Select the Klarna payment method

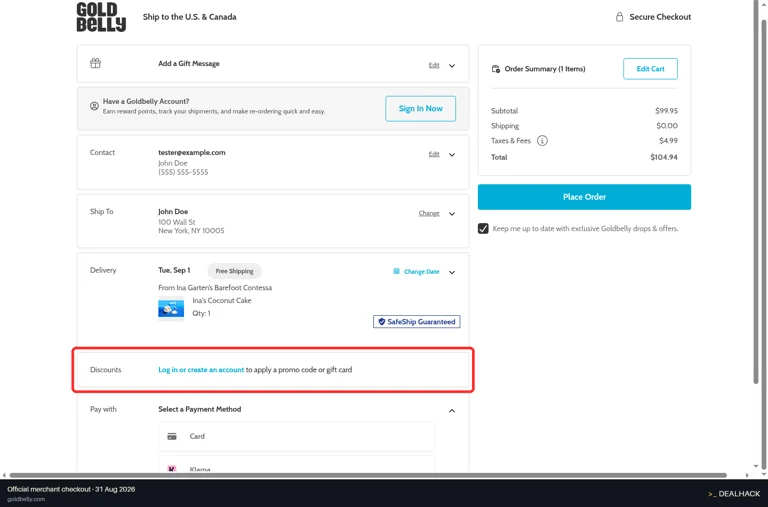296,464
